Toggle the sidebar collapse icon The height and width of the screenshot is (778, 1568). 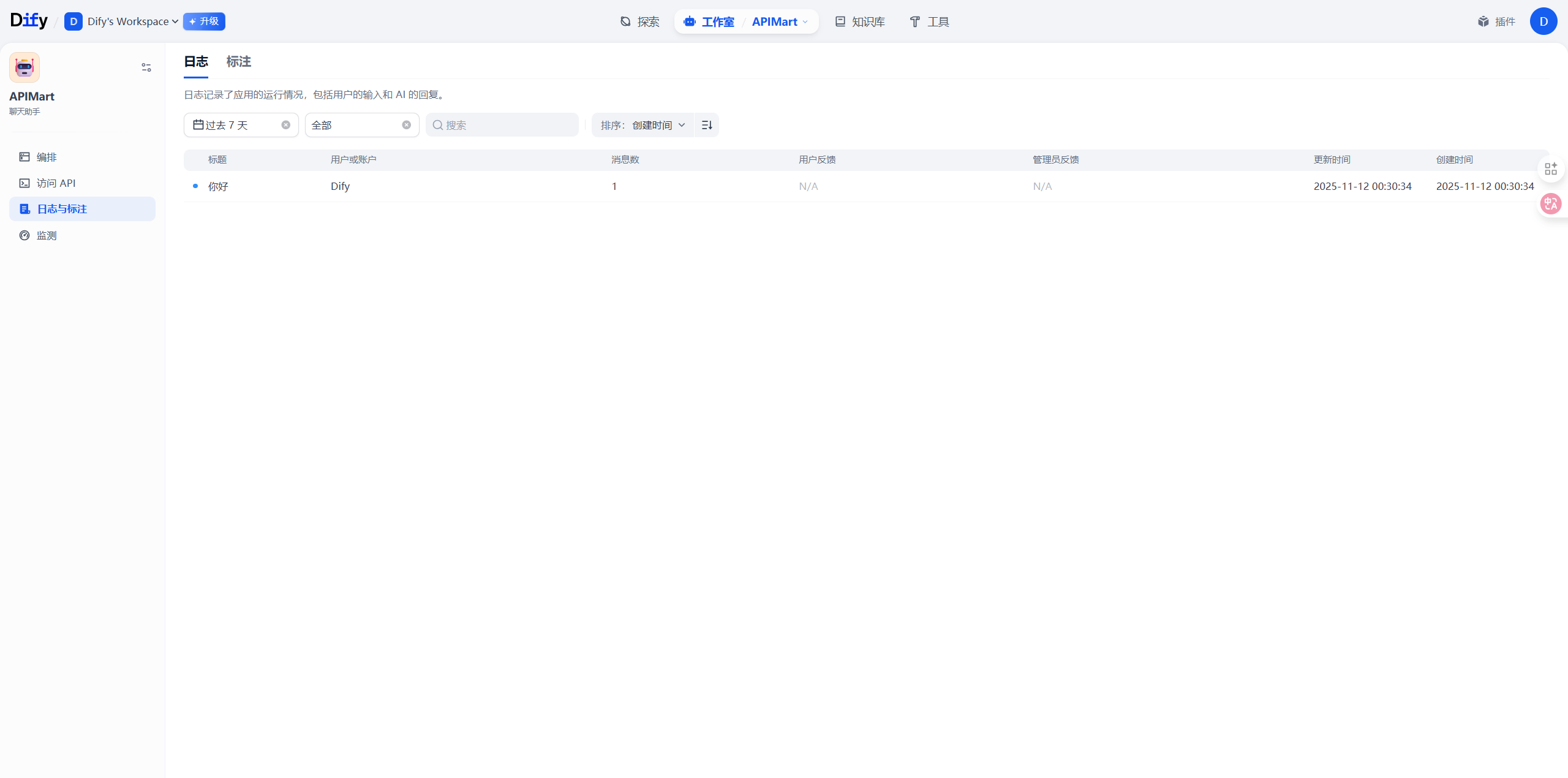[146, 67]
